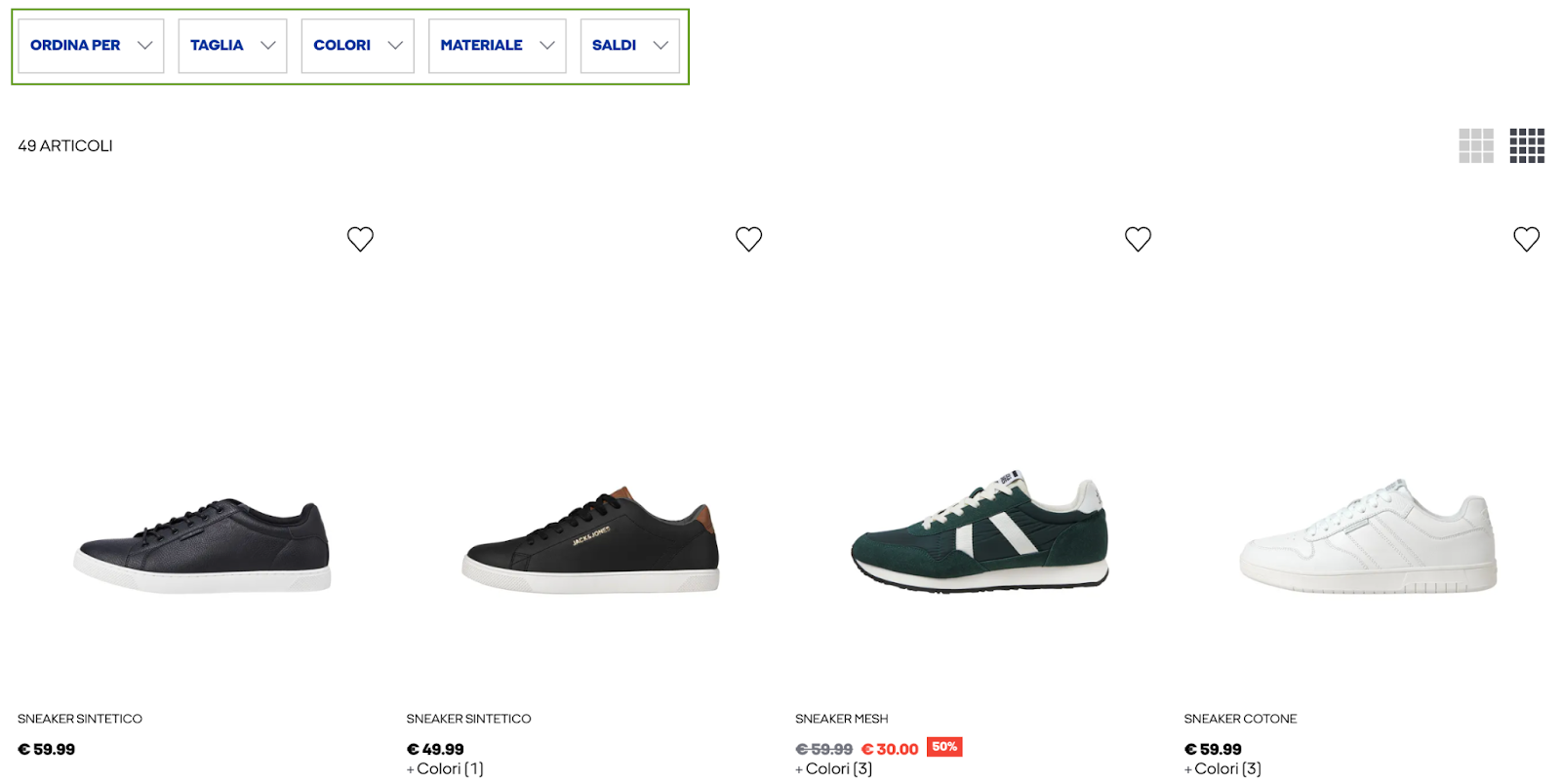The image size is (1561, 784).
Task: Open the Colori filter dropdown
Action: [x=357, y=46]
